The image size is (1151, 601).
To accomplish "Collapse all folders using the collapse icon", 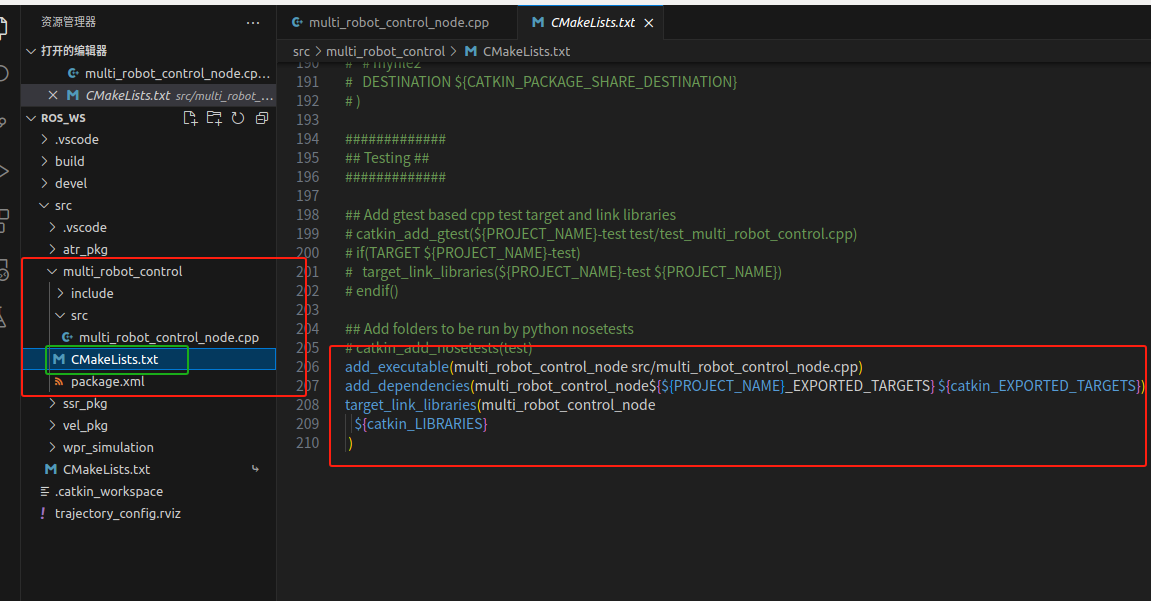I will tap(262, 118).
